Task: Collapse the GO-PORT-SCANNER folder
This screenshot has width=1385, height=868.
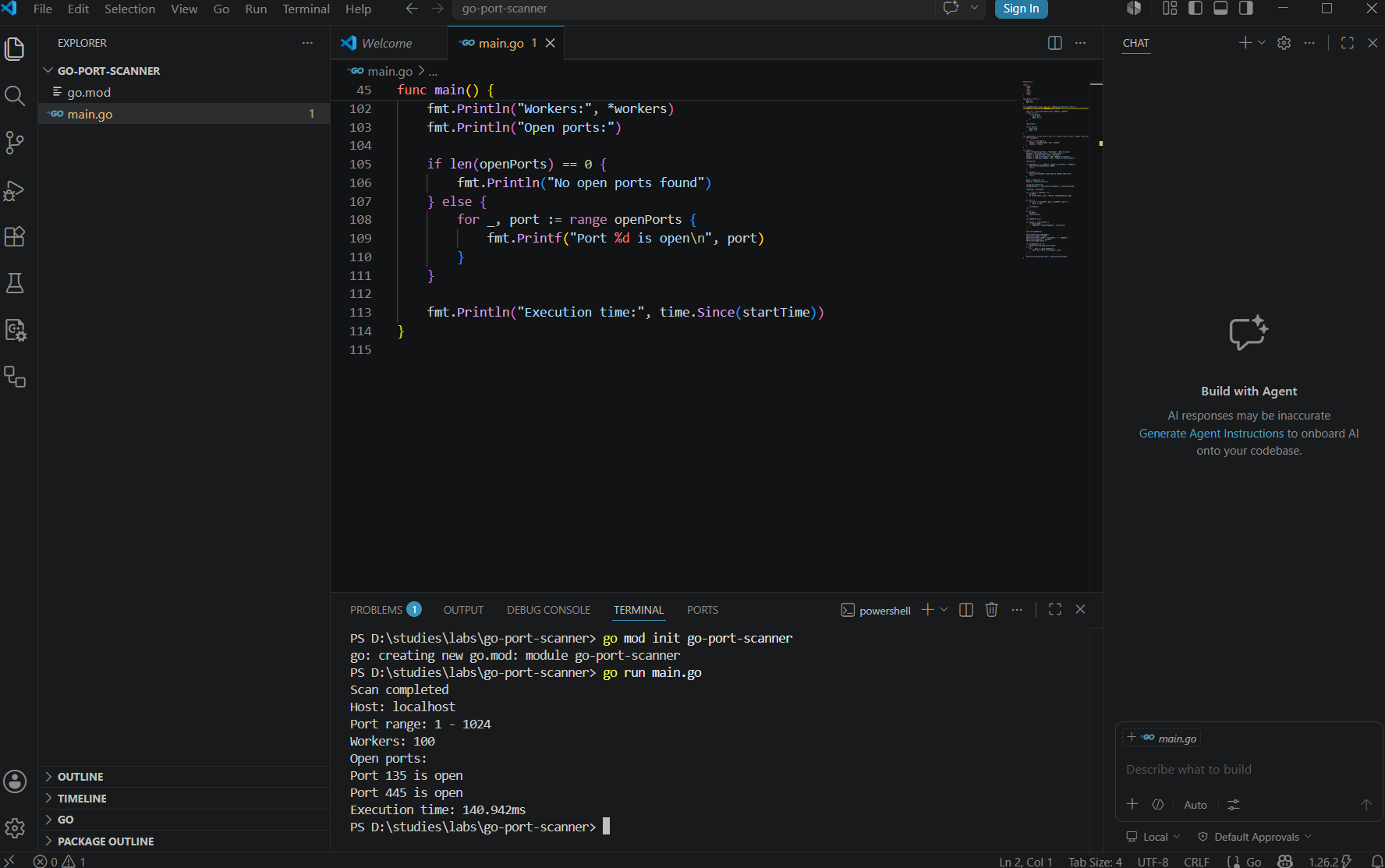Action: (x=184, y=71)
